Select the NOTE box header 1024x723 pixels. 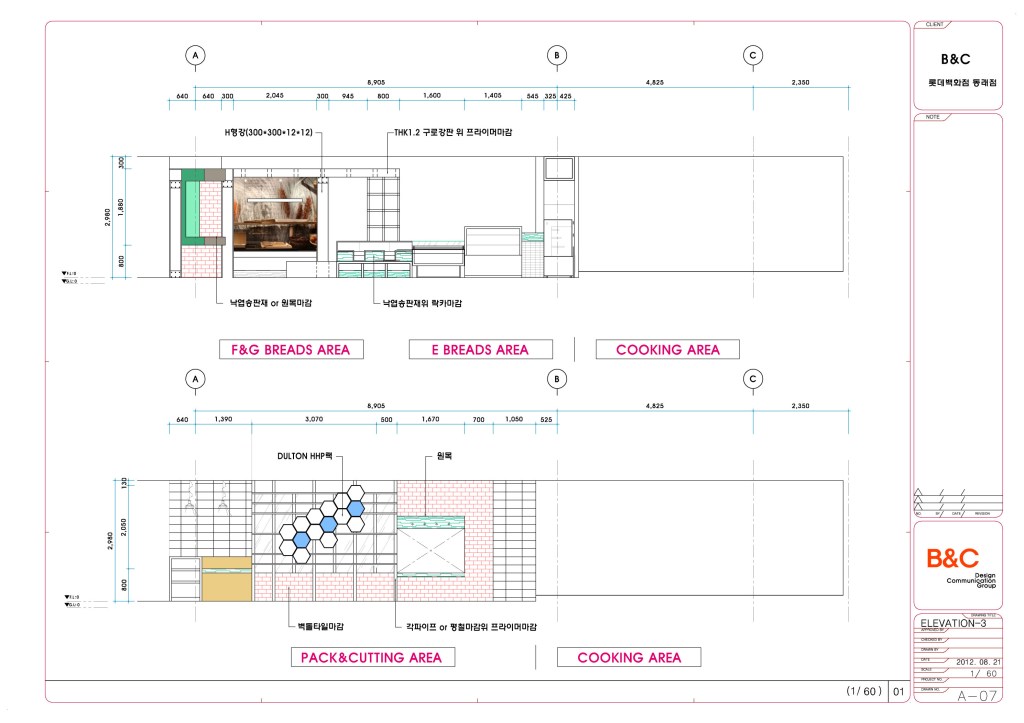[x=934, y=117]
